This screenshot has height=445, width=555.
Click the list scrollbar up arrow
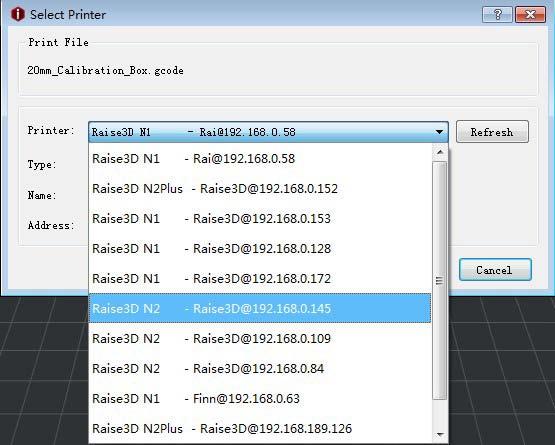pos(440,152)
